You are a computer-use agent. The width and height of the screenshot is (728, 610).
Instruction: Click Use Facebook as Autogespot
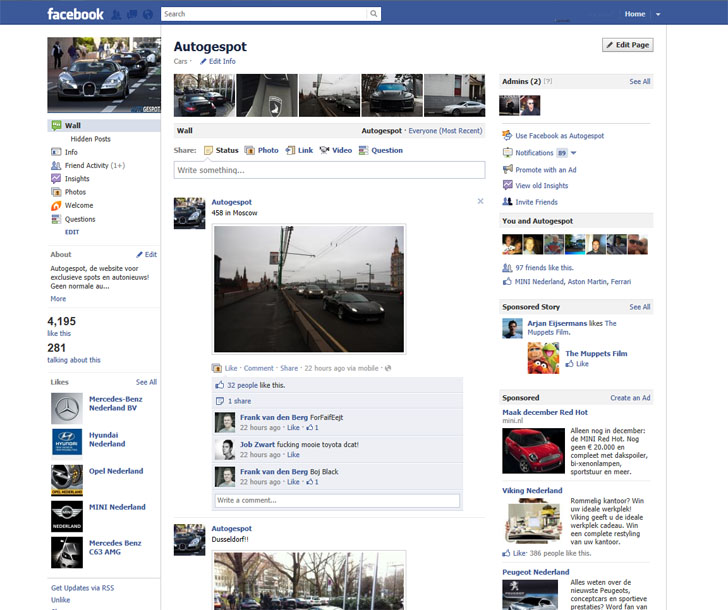tap(559, 136)
